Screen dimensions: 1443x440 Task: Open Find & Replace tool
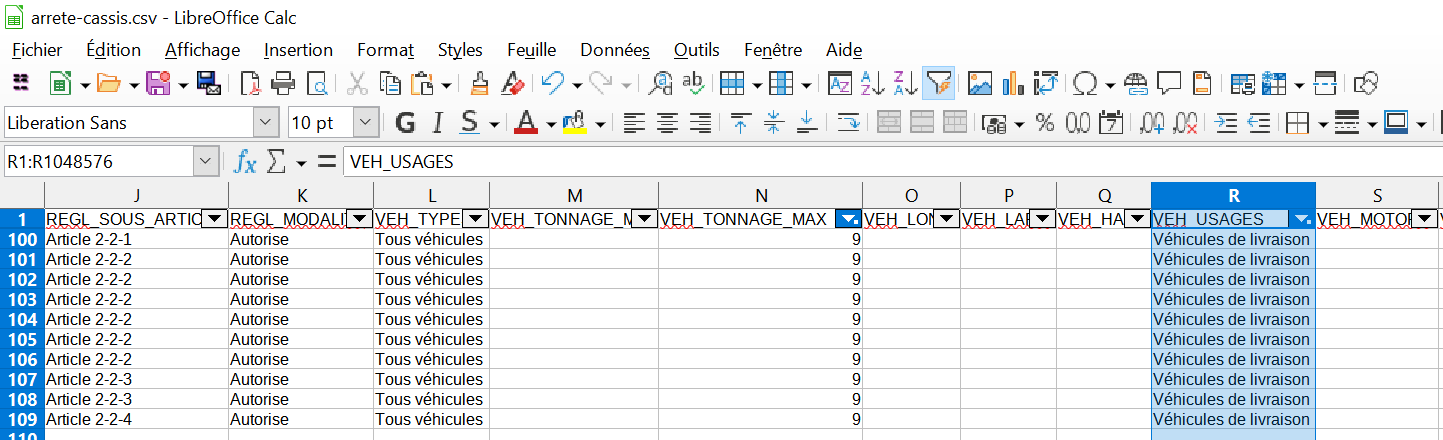tap(661, 83)
